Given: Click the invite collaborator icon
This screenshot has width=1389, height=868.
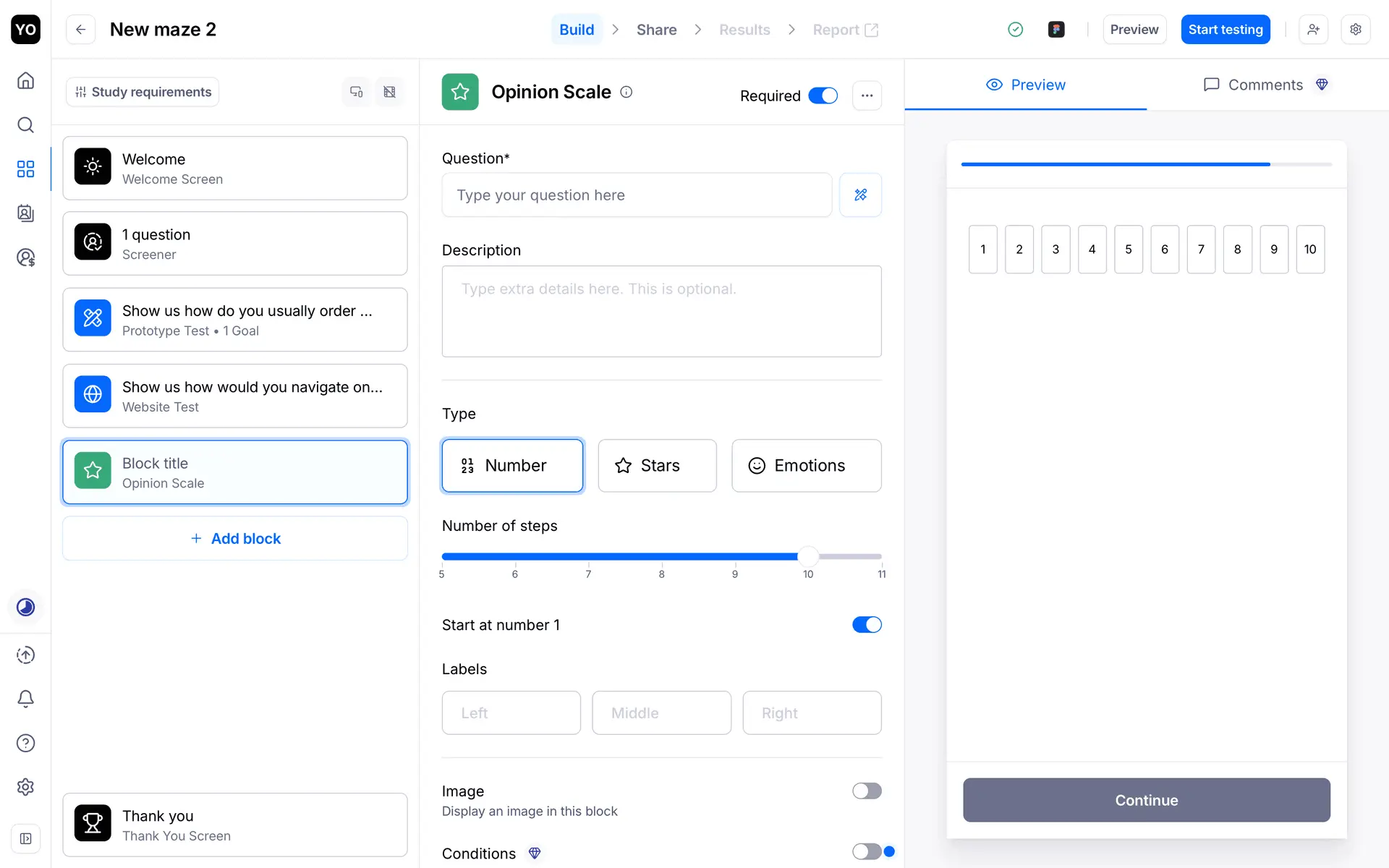Looking at the screenshot, I should (1313, 30).
